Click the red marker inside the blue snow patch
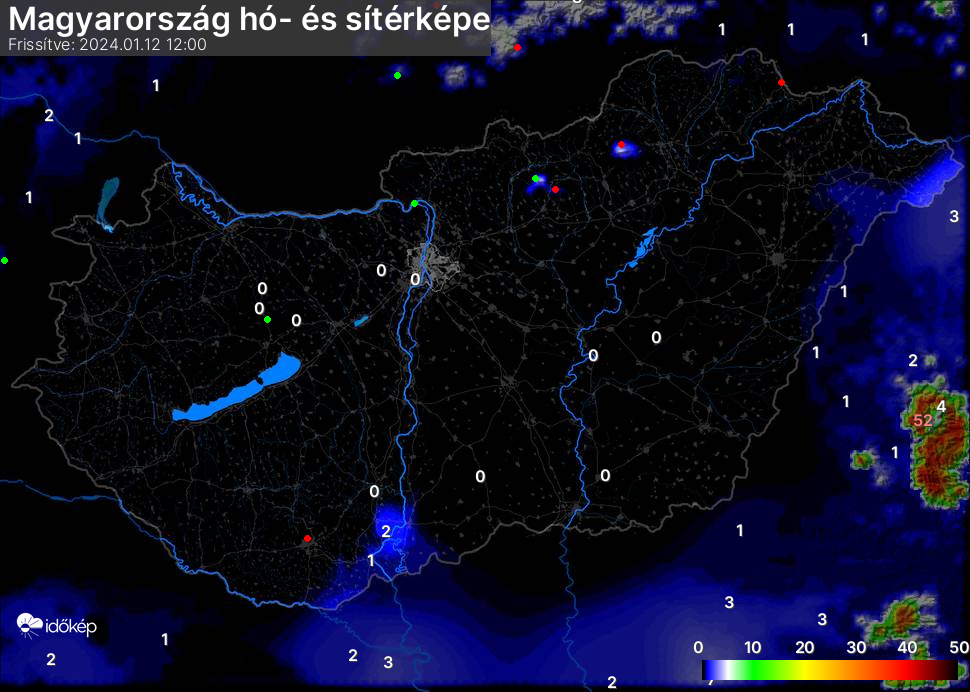 click(622, 146)
